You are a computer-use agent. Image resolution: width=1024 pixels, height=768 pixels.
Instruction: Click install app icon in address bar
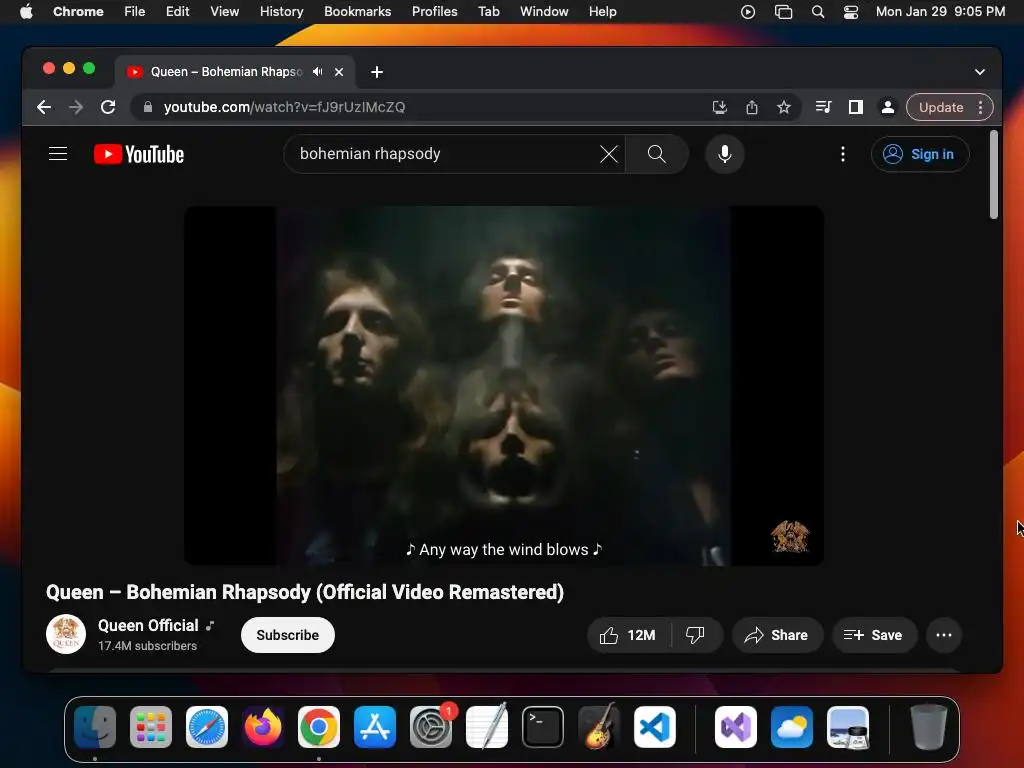point(720,107)
